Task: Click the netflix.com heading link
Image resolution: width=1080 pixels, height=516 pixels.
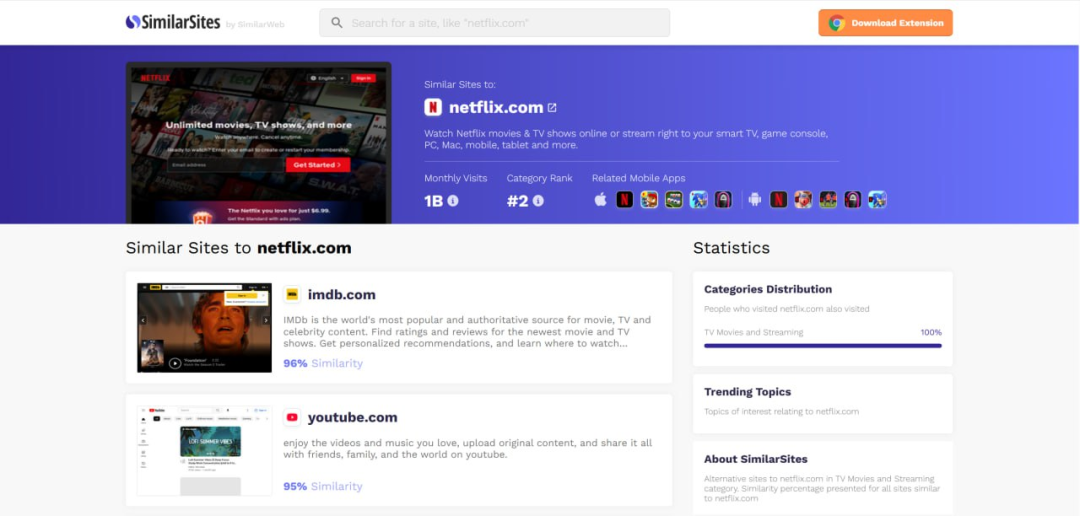Action: [x=495, y=107]
